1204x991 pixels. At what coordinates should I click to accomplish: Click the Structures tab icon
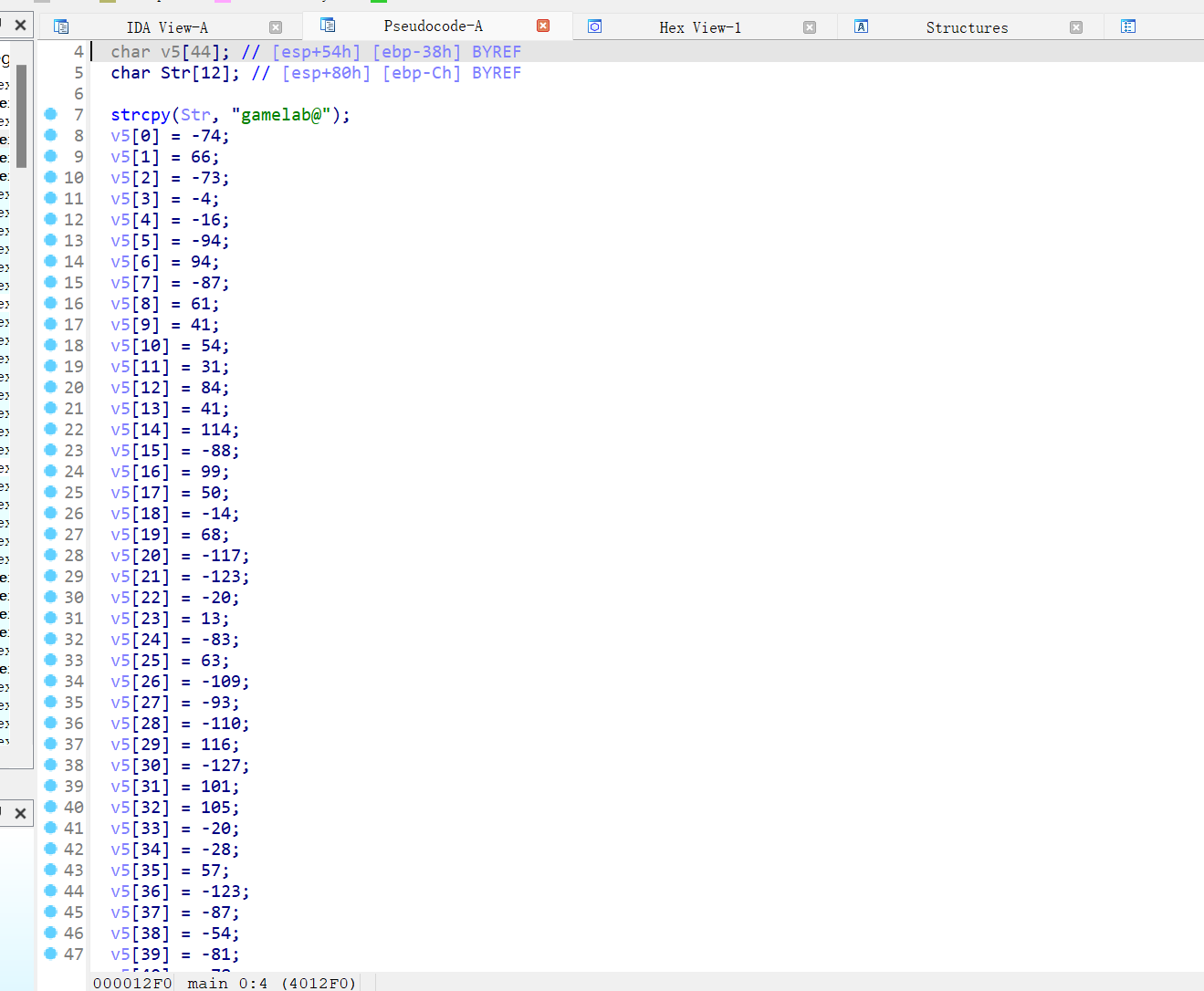tap(861, 26)
